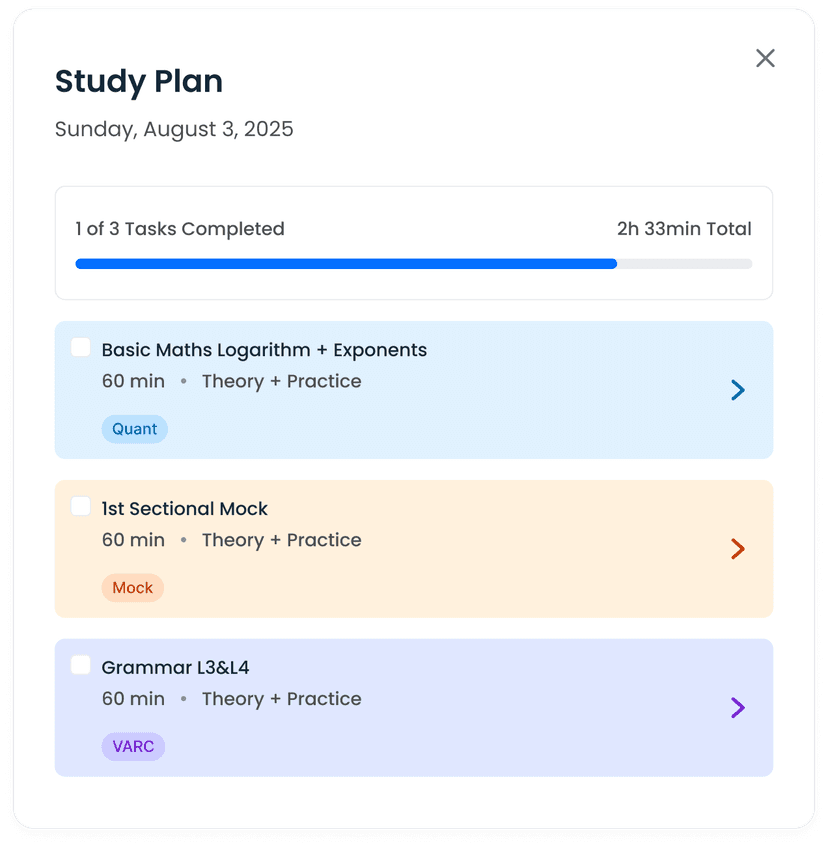Select the Grammar L3&L4 task title
This screenshot has height=847, width=828.
(176, 668)
